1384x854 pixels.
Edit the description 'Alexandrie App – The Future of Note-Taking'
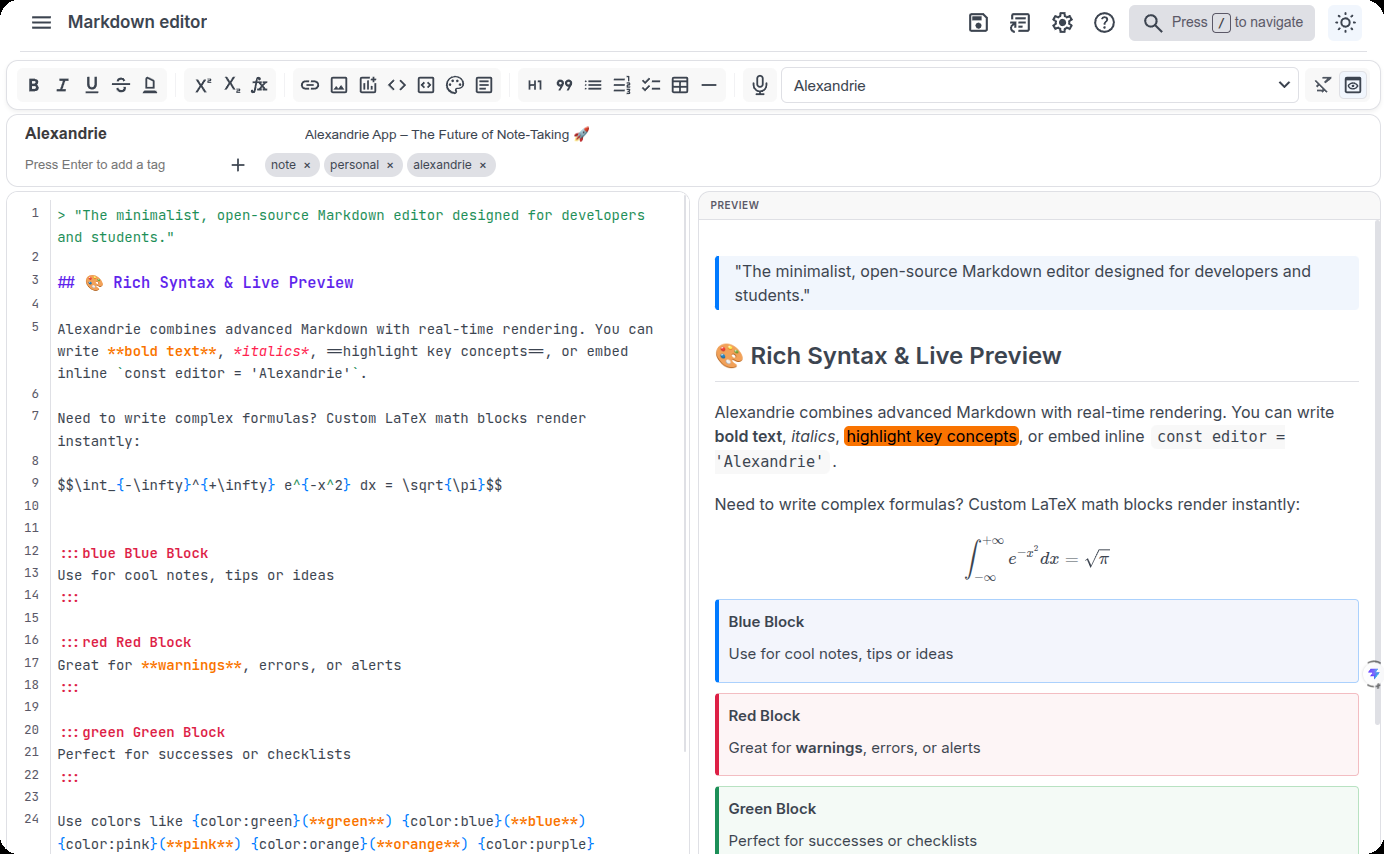click(447, 134)
